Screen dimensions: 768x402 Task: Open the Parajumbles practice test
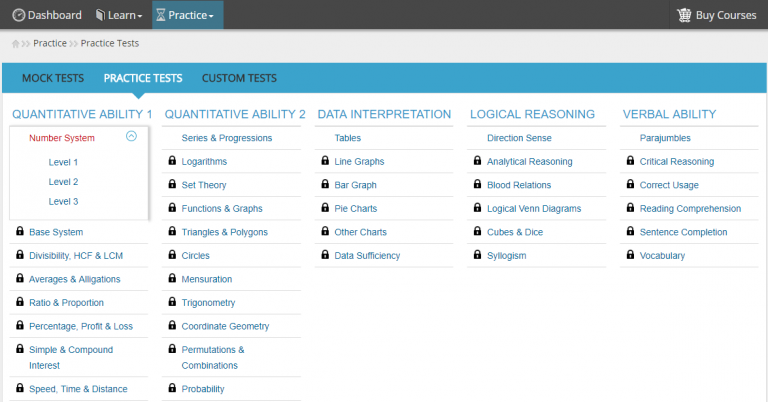click(665, 138)
